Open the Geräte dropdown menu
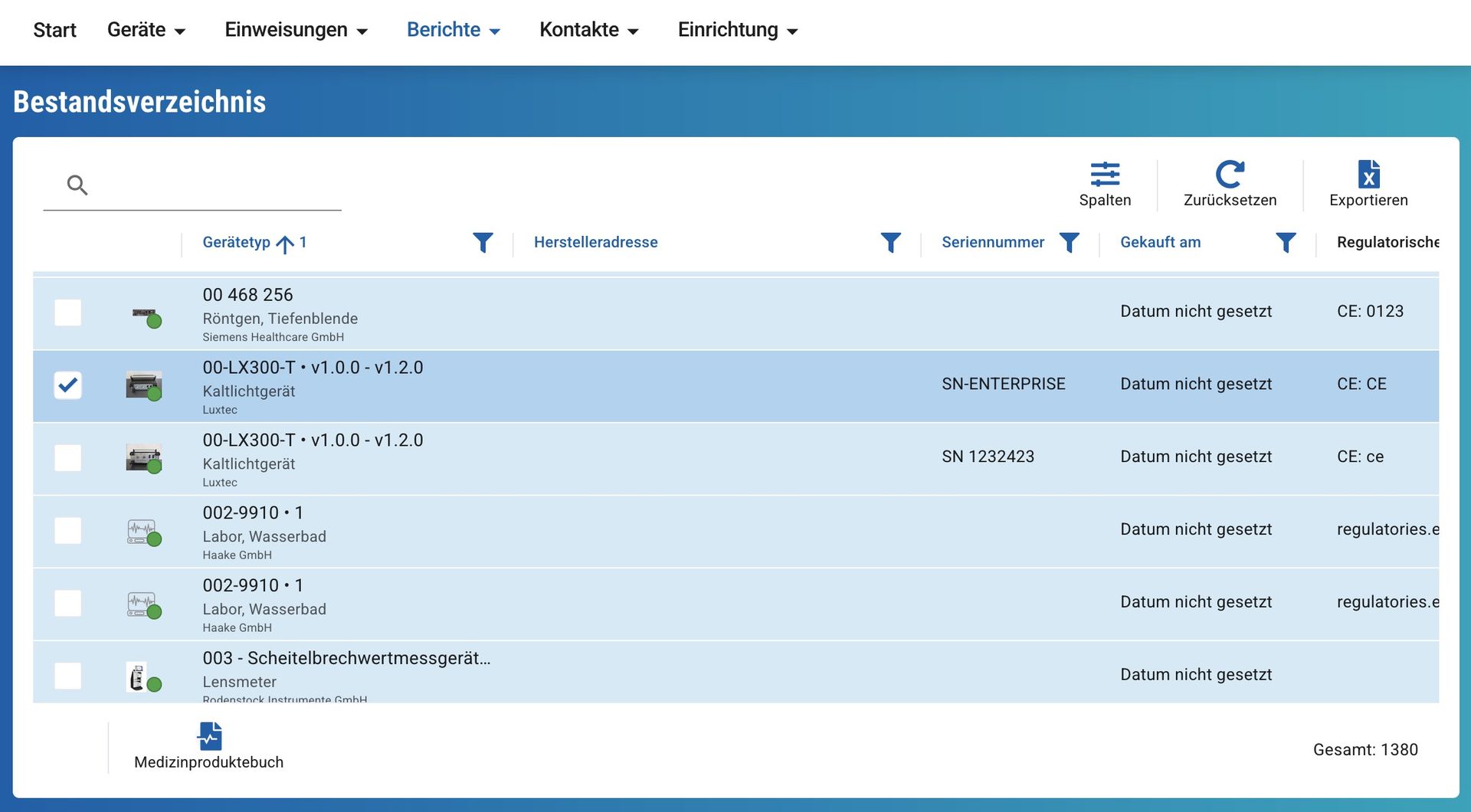1471x812 pixels. [x=146, y=30]
